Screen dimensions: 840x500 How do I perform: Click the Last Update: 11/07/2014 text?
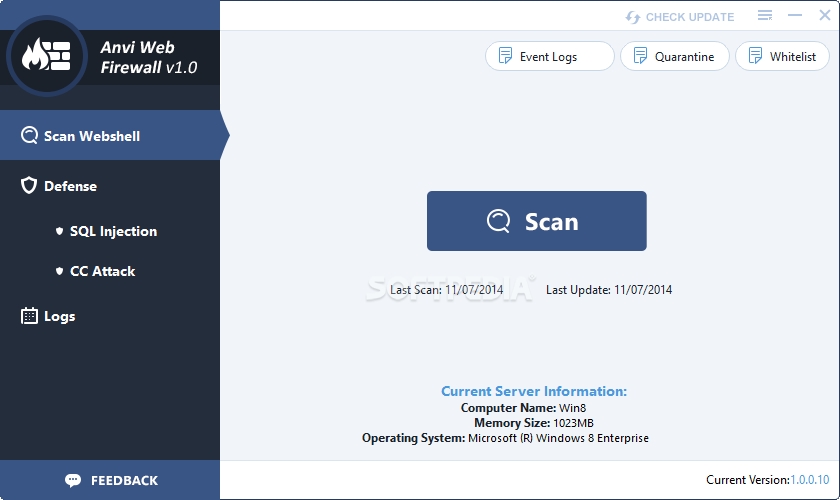609,290
